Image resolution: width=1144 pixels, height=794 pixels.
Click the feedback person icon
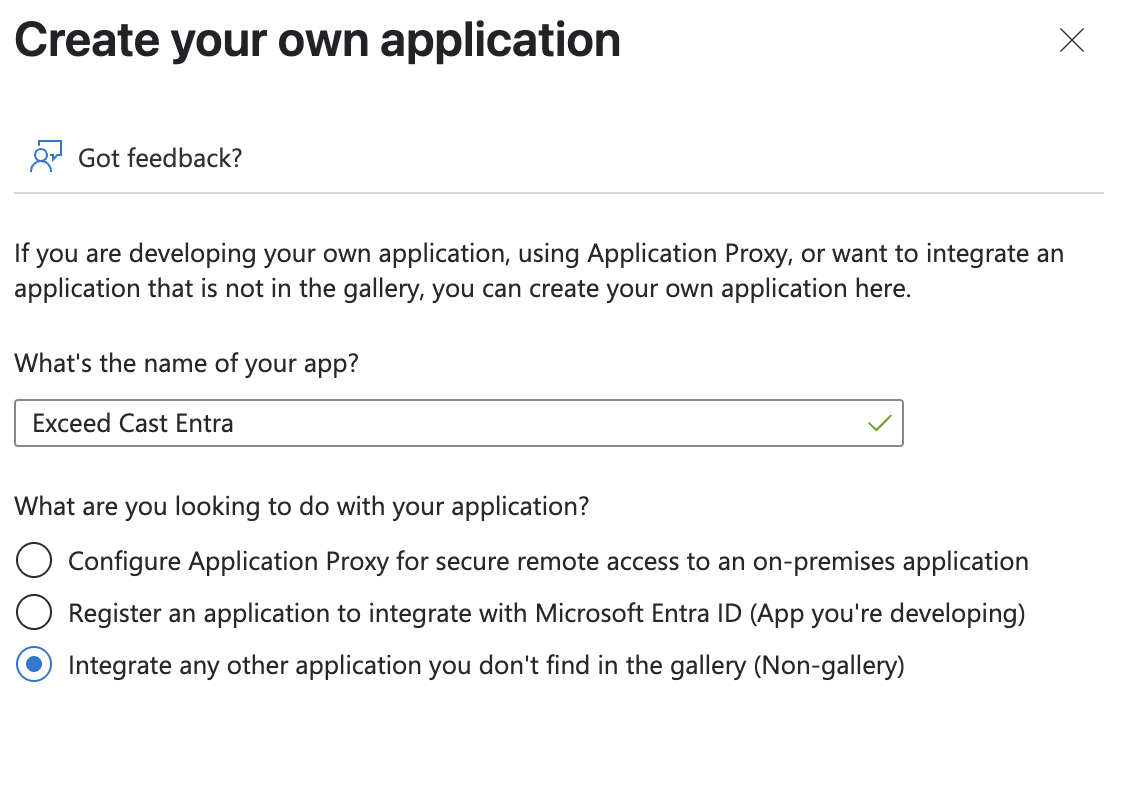pos(45,157)
